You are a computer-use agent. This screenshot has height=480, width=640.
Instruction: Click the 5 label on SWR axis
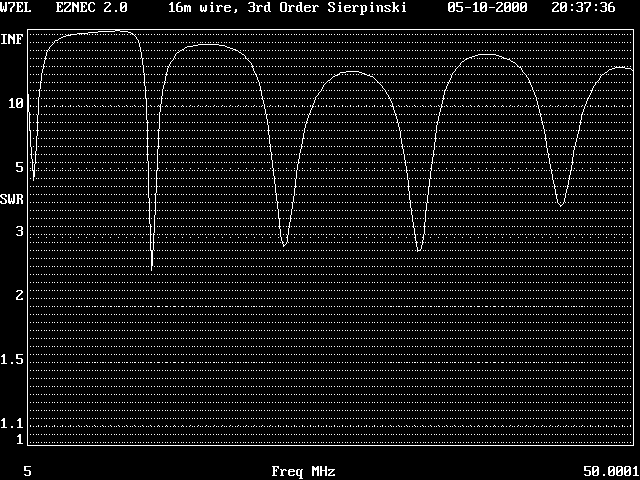(20, 167)
